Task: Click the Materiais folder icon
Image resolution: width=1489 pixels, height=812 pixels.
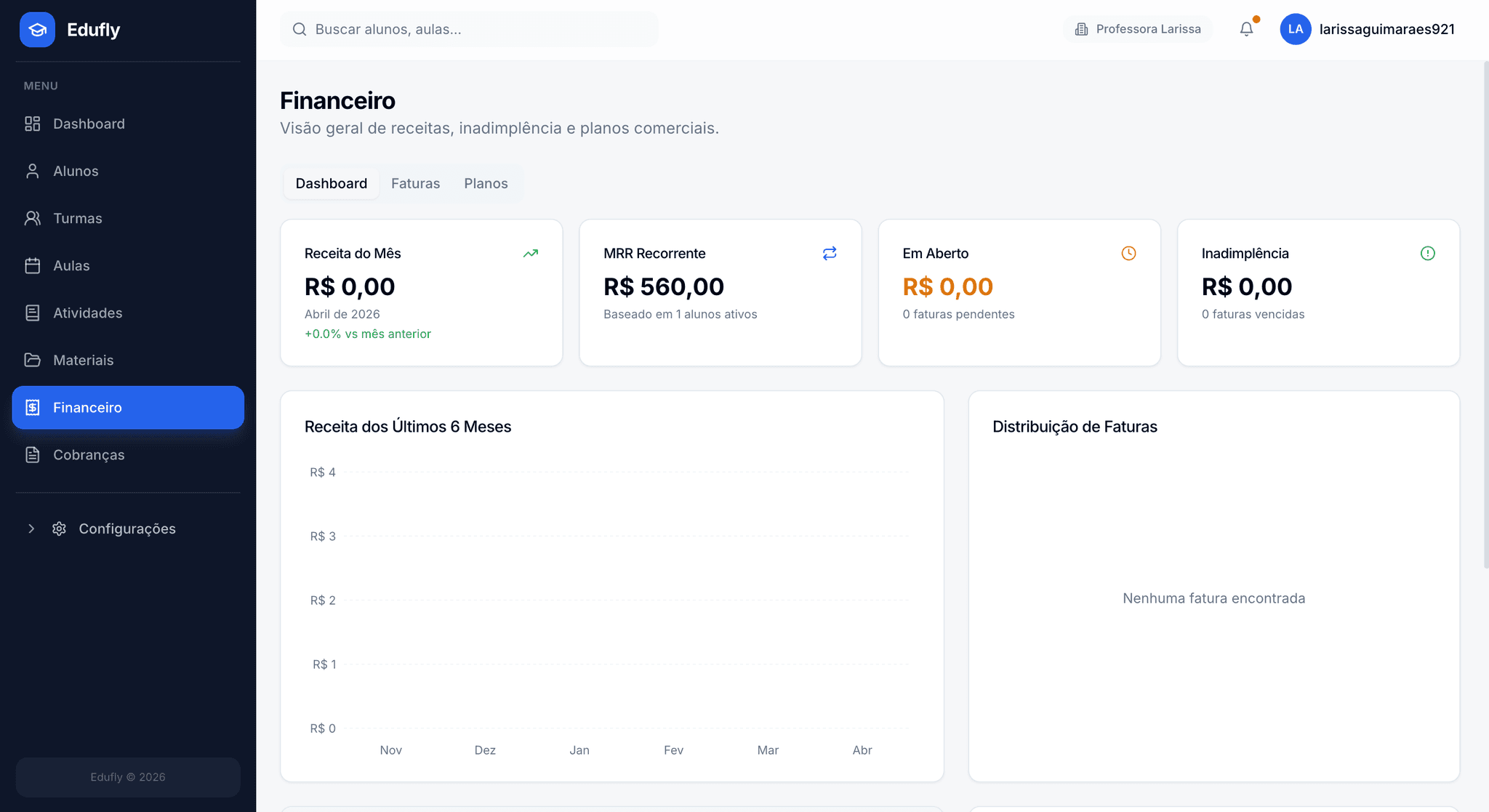Action: (x=32, y=360)
